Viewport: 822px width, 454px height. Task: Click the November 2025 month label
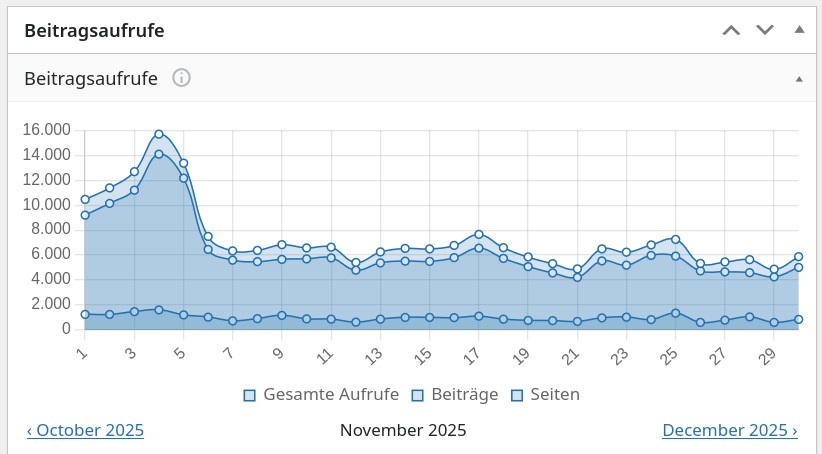403,431
